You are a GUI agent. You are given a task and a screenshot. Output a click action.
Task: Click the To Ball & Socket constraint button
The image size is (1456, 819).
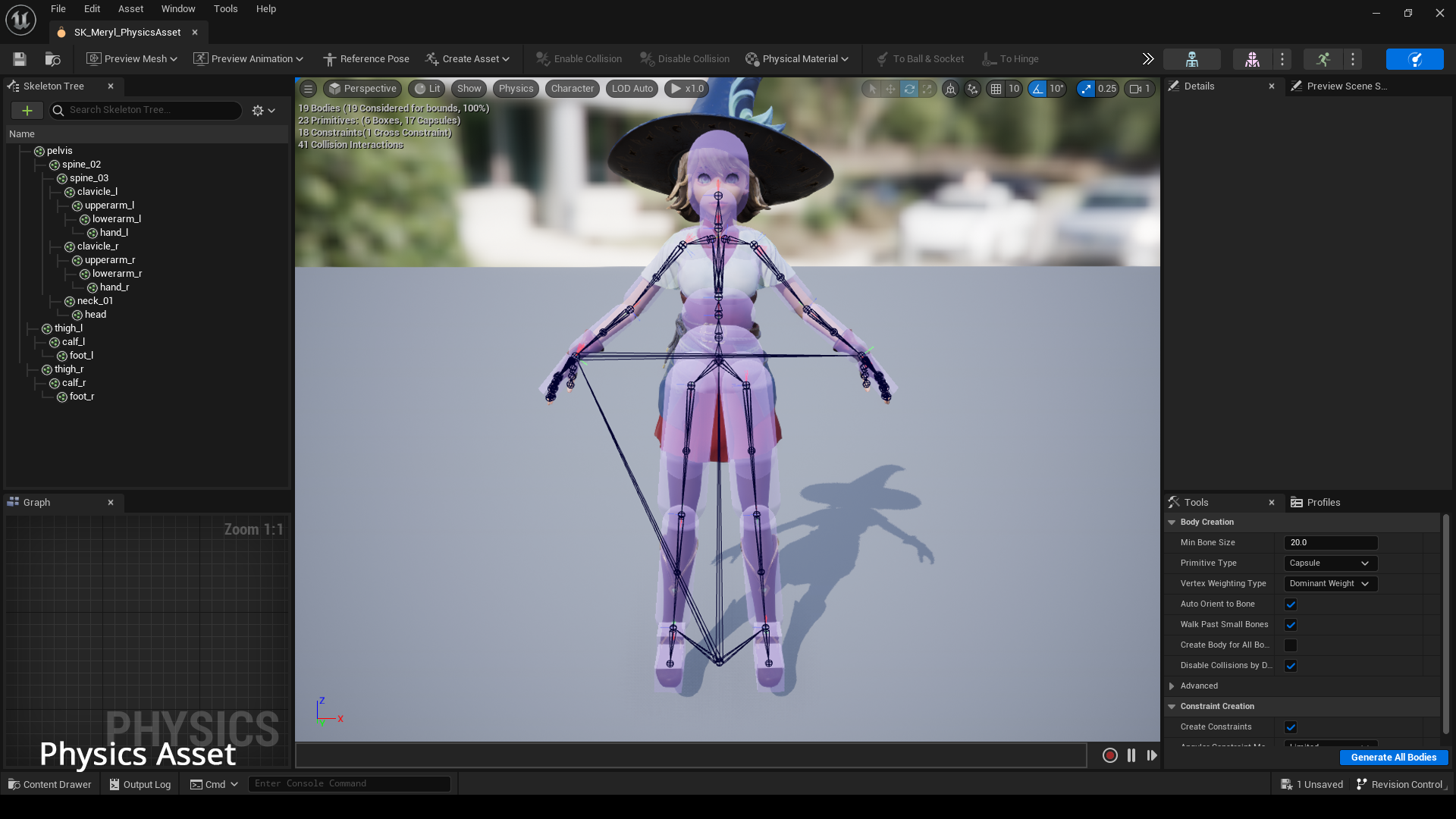(x=920, y=59)
